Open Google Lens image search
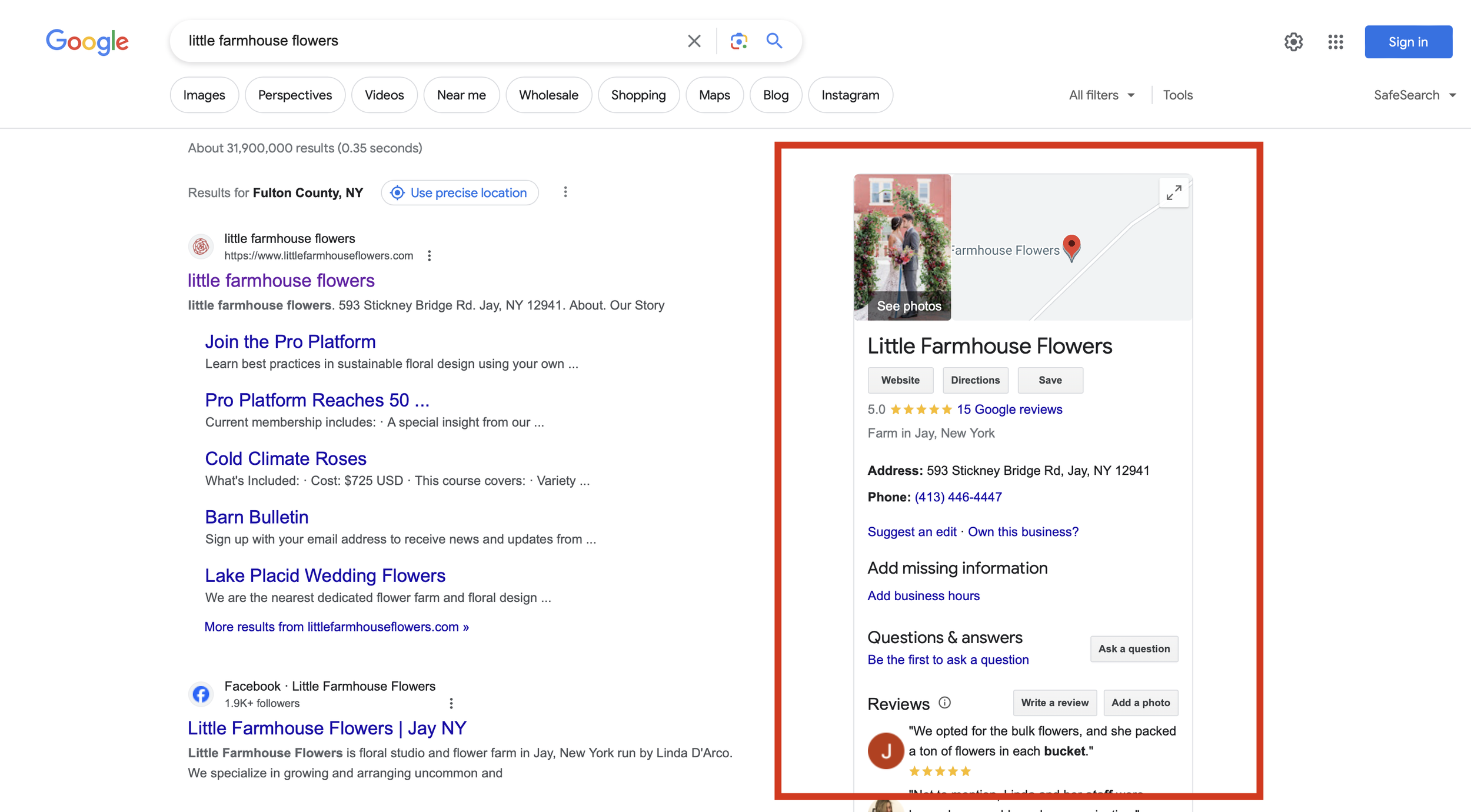Screen dimensions: 1471x812 [x=738, y=41]
